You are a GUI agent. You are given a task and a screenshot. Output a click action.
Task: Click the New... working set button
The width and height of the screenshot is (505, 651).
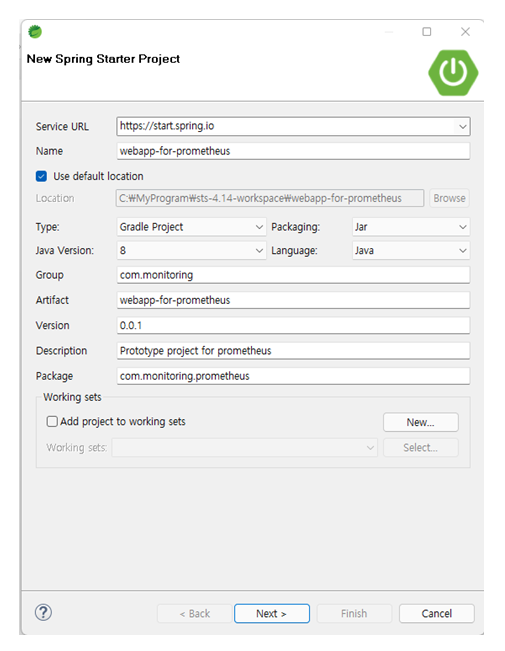(x=420, y=422)
